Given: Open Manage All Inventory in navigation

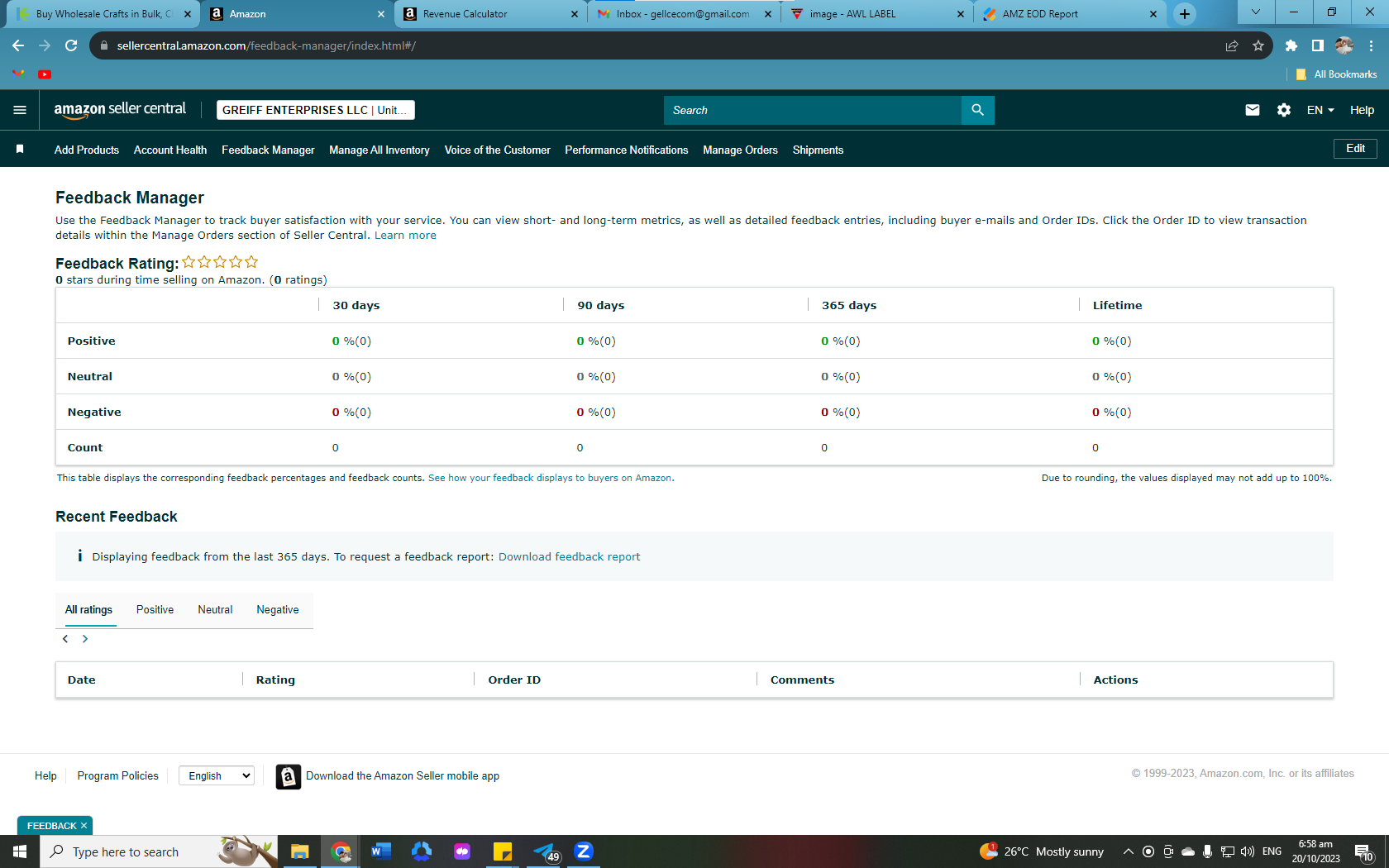Looking at the screenshot, I should pyautogui.click(x=379, y=150).
